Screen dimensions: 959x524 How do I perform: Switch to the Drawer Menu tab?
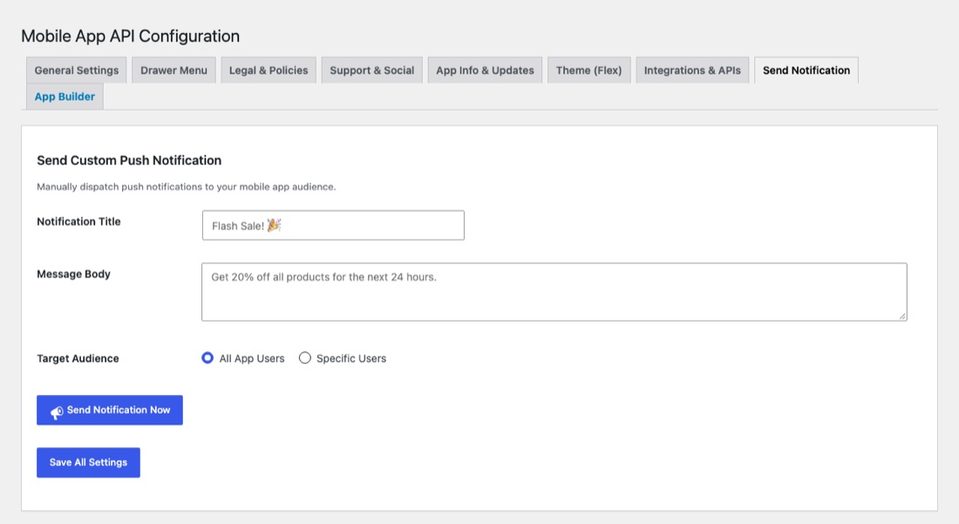174,70
